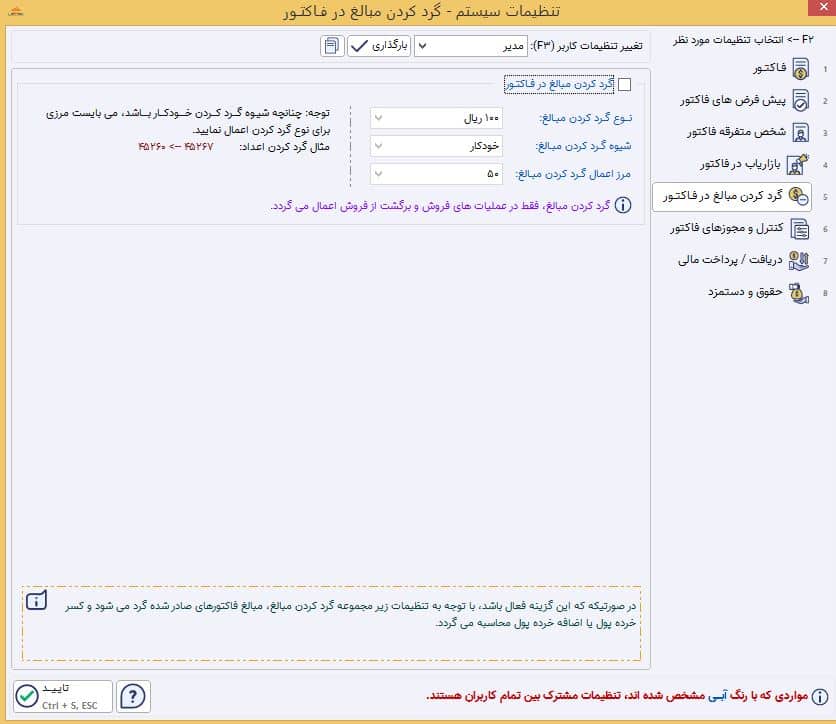Click the تغییر تنظیمات کاربر (F۳) label
Screen dimensions: 836x724
(586, 46)
